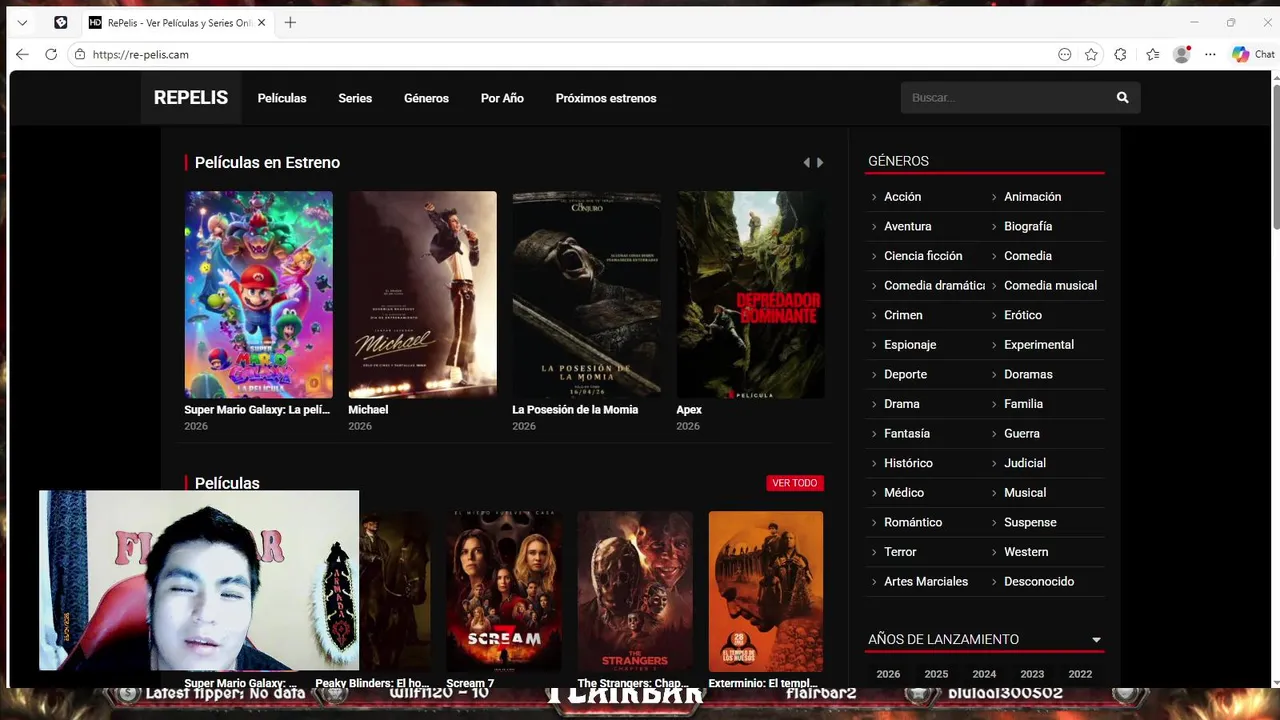Show next premieres with the right carousel arrow

pyautogui.click(x=820, y=162)
